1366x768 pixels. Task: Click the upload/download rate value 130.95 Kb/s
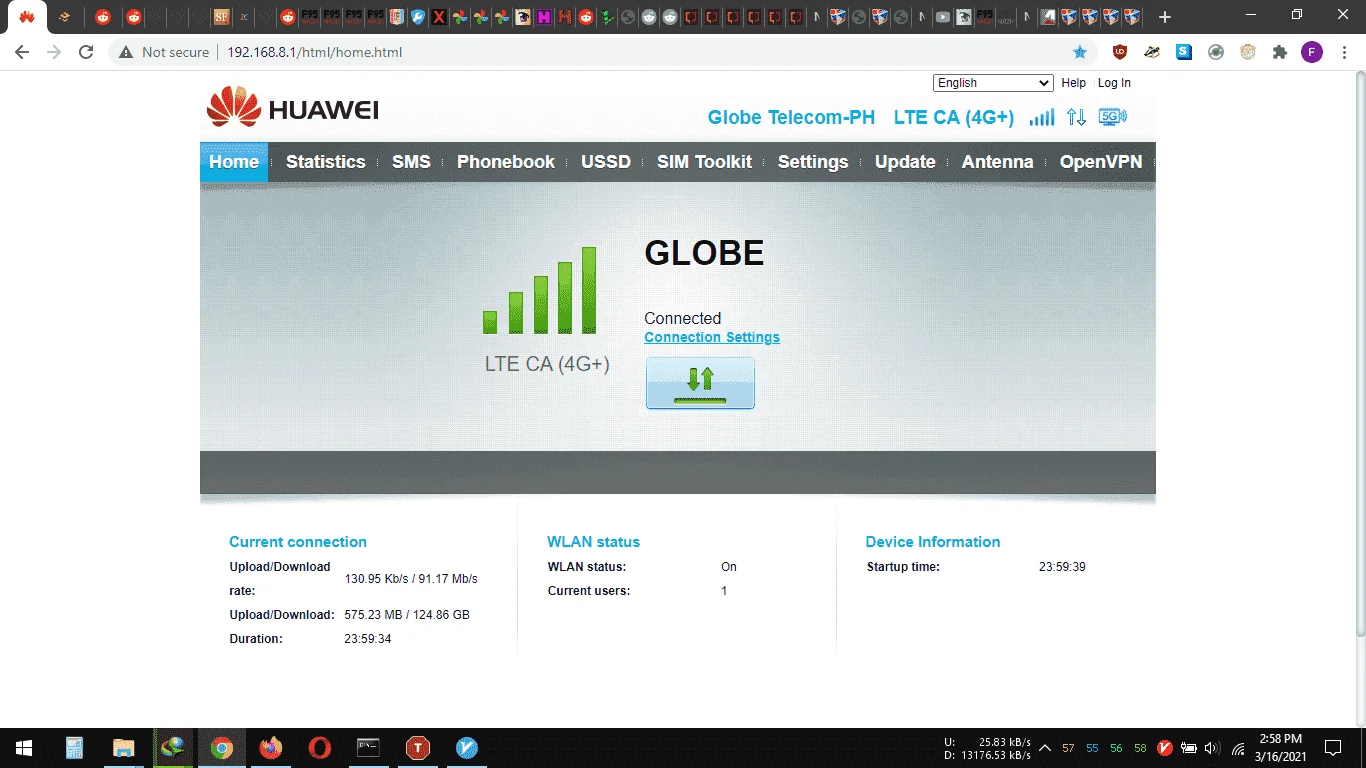pyautogui.click(x=411, y=579)
